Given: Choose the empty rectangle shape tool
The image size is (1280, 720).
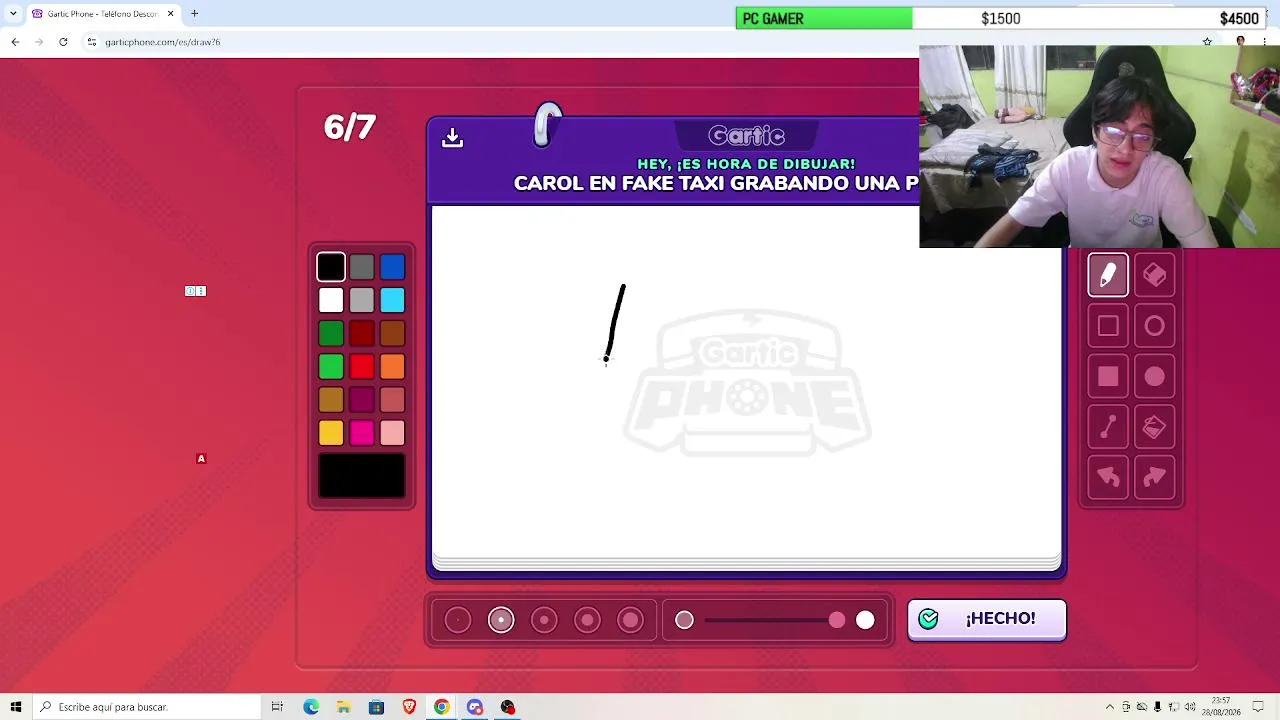Looking at the screenshot, I should [x=1108, y=326].
